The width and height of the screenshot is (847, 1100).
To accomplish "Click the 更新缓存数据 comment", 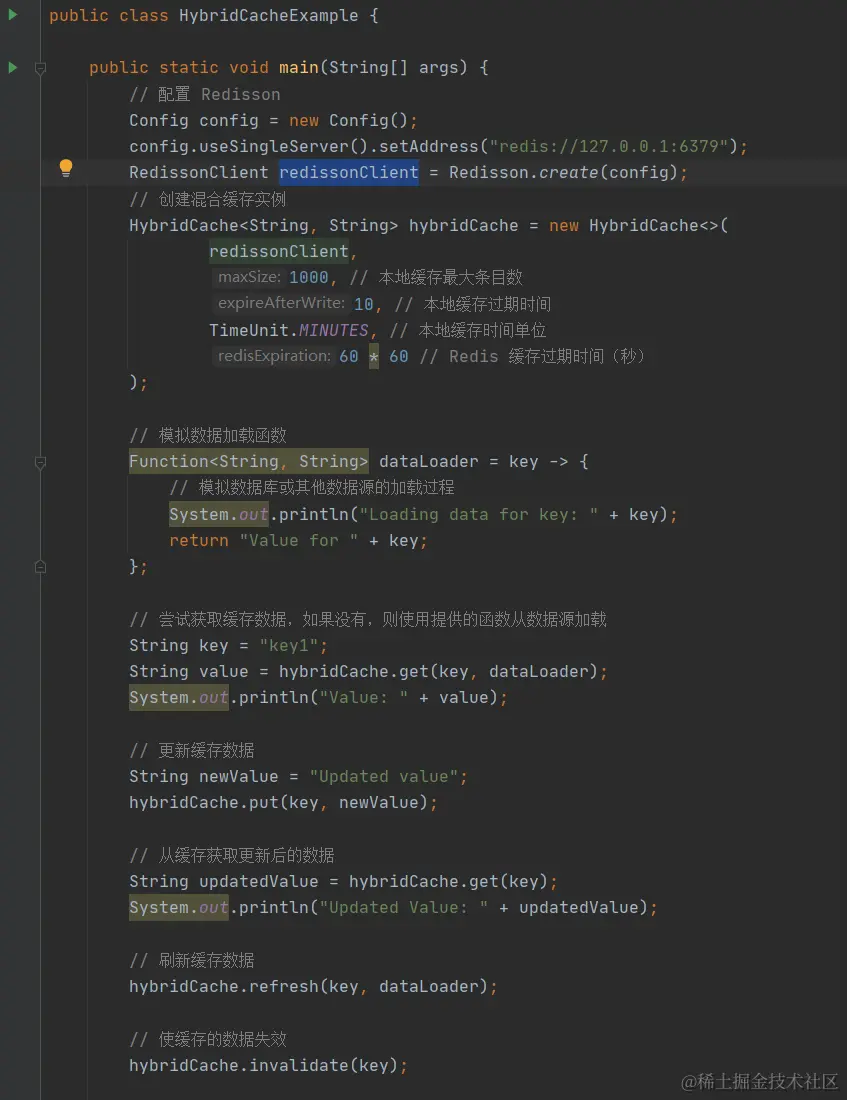I will [192, 750].
